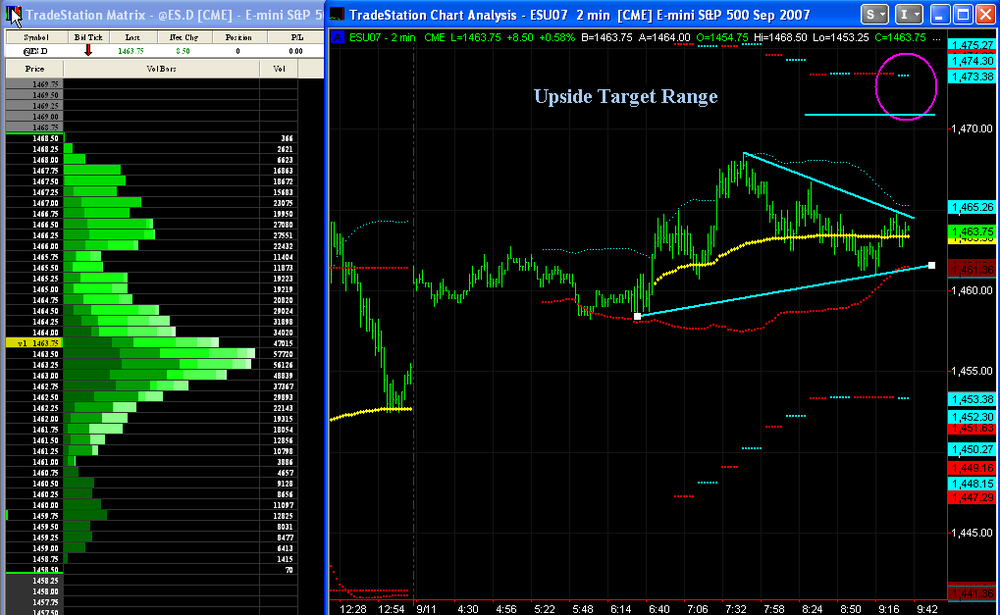The width and height of the screenshot is (1000, 615).
Task: Click the red 1,447.29 price axis label
Action: pyautogui.click(x=972, y=498)
